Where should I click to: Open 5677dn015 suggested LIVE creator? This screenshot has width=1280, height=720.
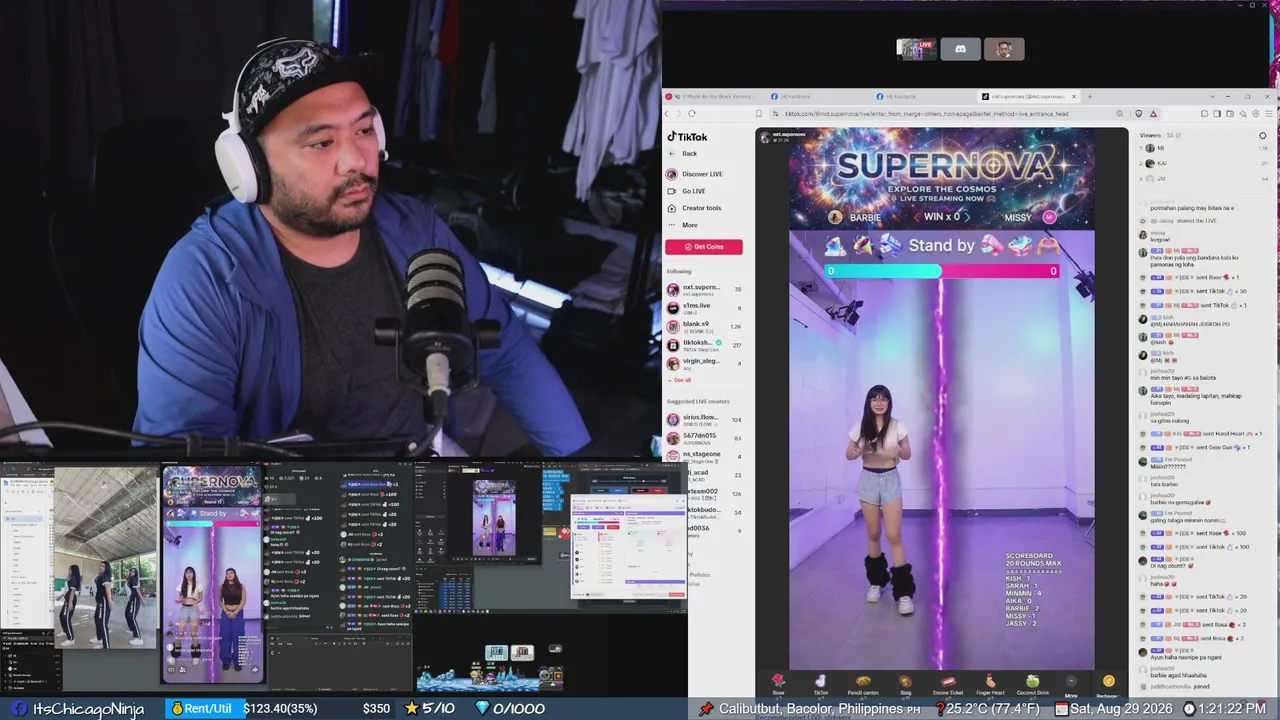(704, 438)
